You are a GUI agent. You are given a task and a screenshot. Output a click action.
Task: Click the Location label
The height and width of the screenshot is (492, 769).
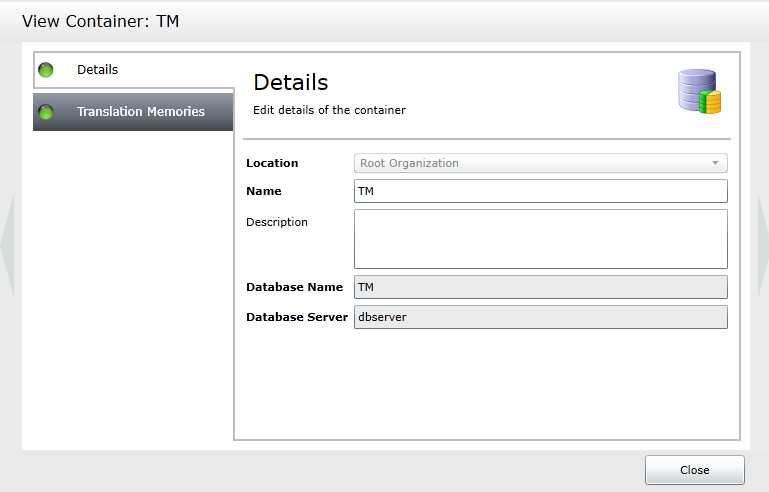(272, 163)
